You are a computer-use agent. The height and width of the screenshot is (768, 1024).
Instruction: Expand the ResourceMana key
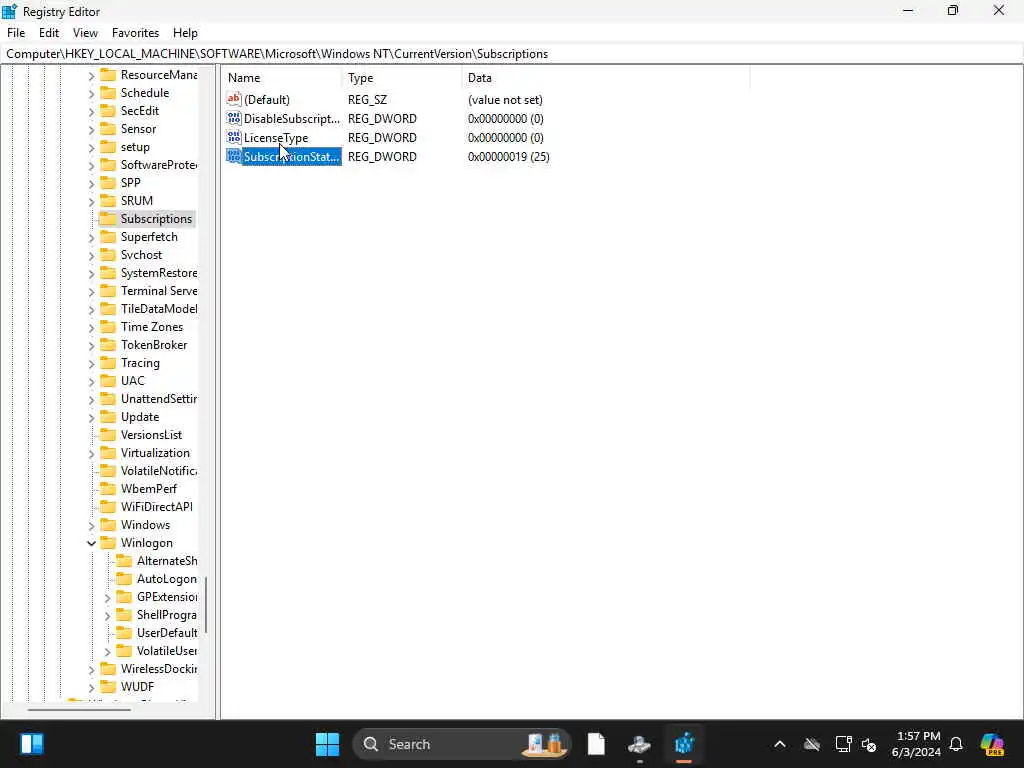click(x=91, y=76)
